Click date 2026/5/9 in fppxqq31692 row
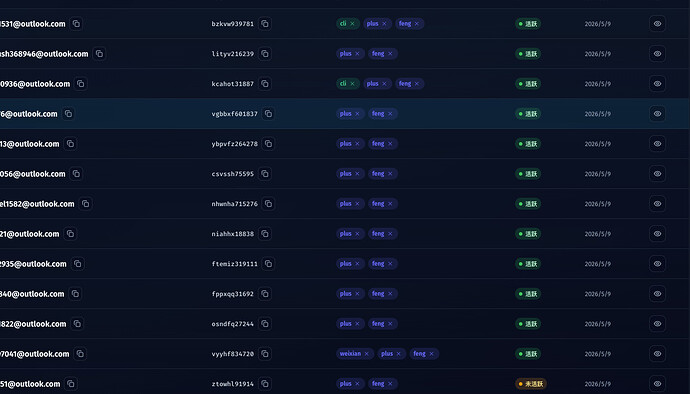The width and height of the screenshot is (690, 394). coord(598,294)
